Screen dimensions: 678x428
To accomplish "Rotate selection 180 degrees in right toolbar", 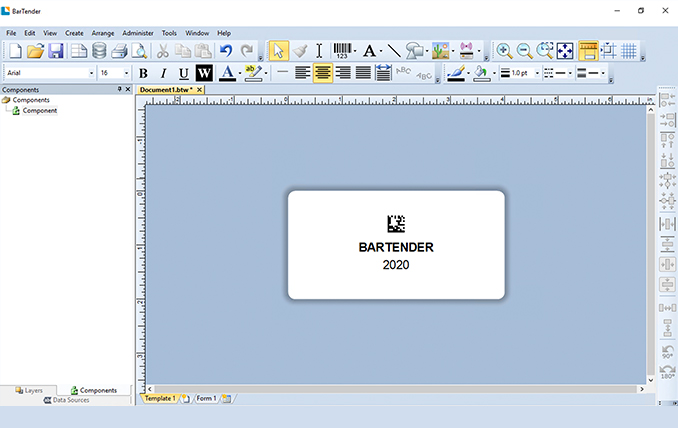I will 667,372.
